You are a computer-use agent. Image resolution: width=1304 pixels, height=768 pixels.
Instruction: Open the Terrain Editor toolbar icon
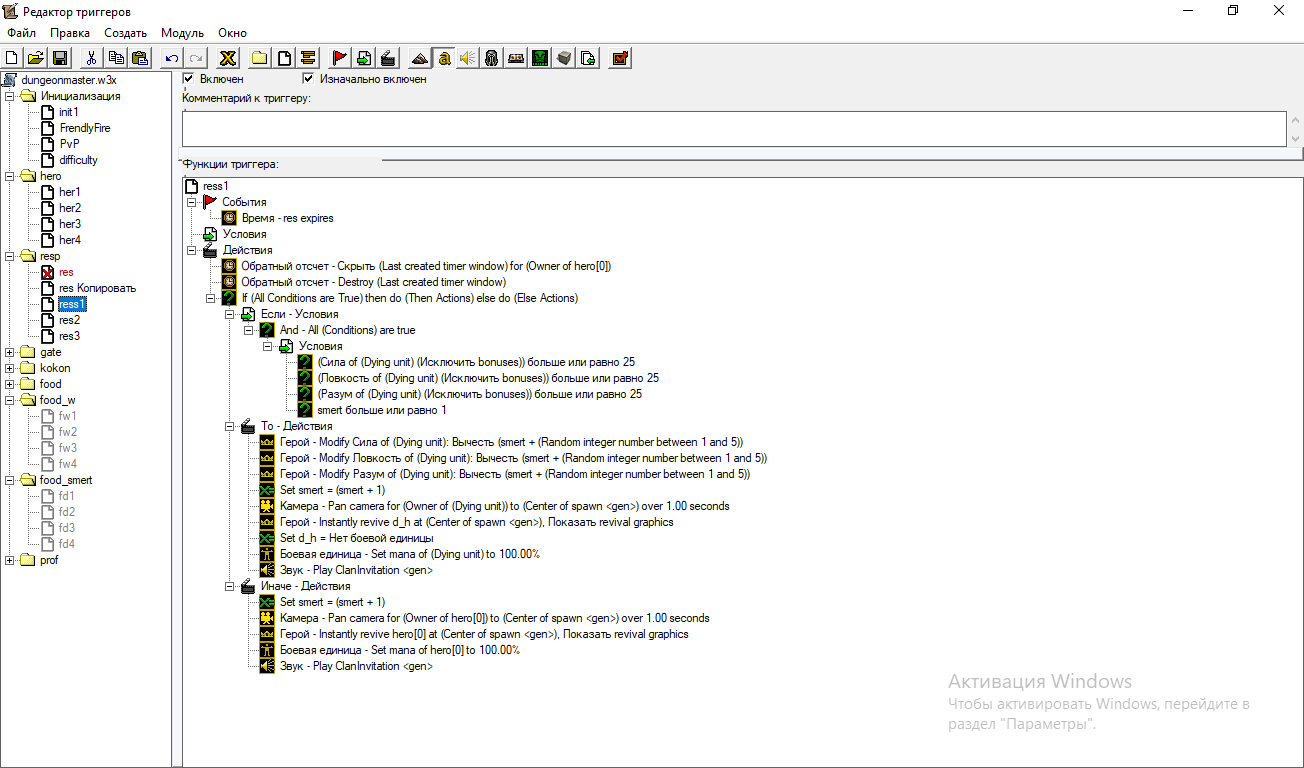[x=420, y=58]
